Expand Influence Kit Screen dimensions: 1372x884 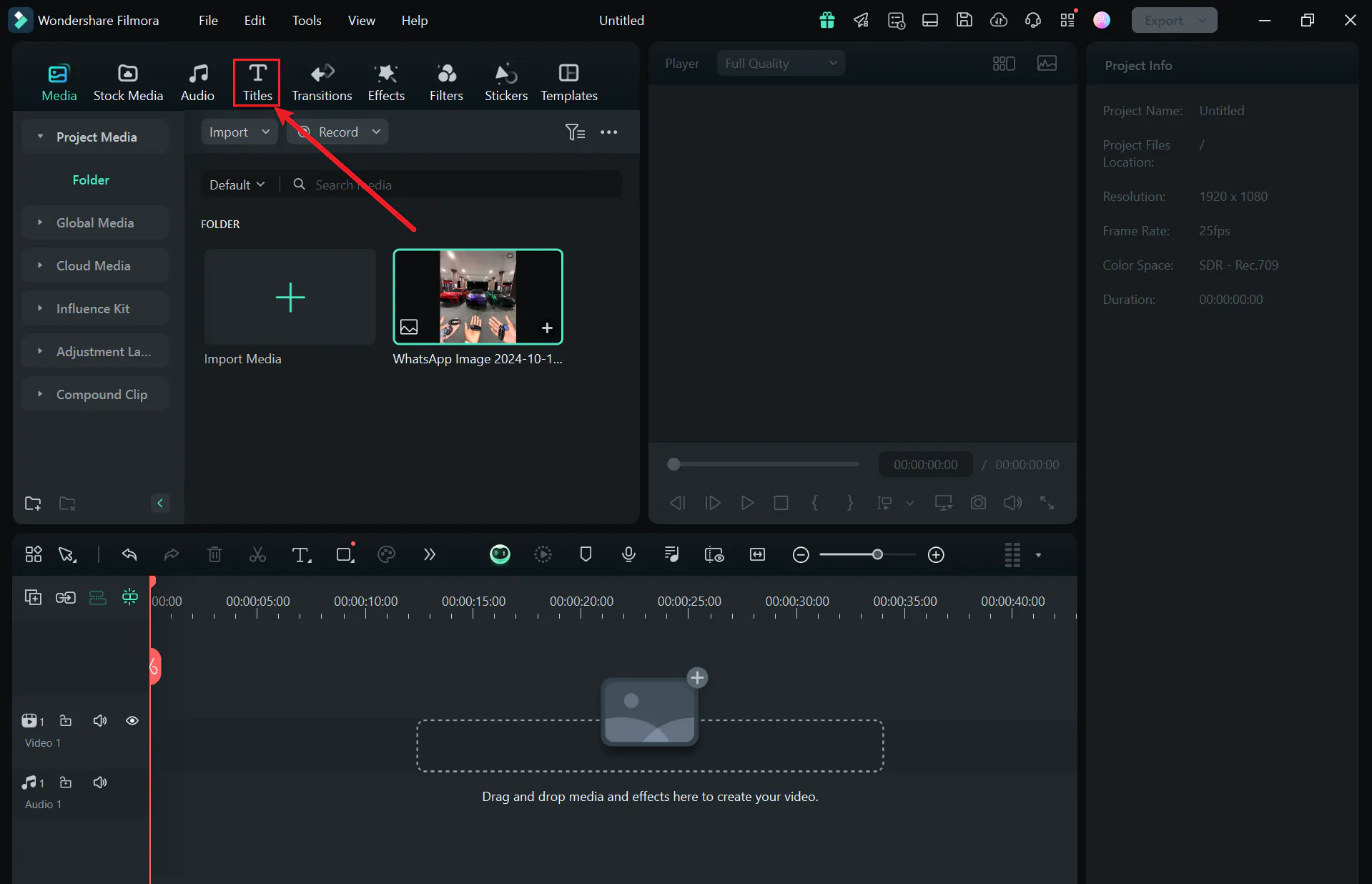40,308
